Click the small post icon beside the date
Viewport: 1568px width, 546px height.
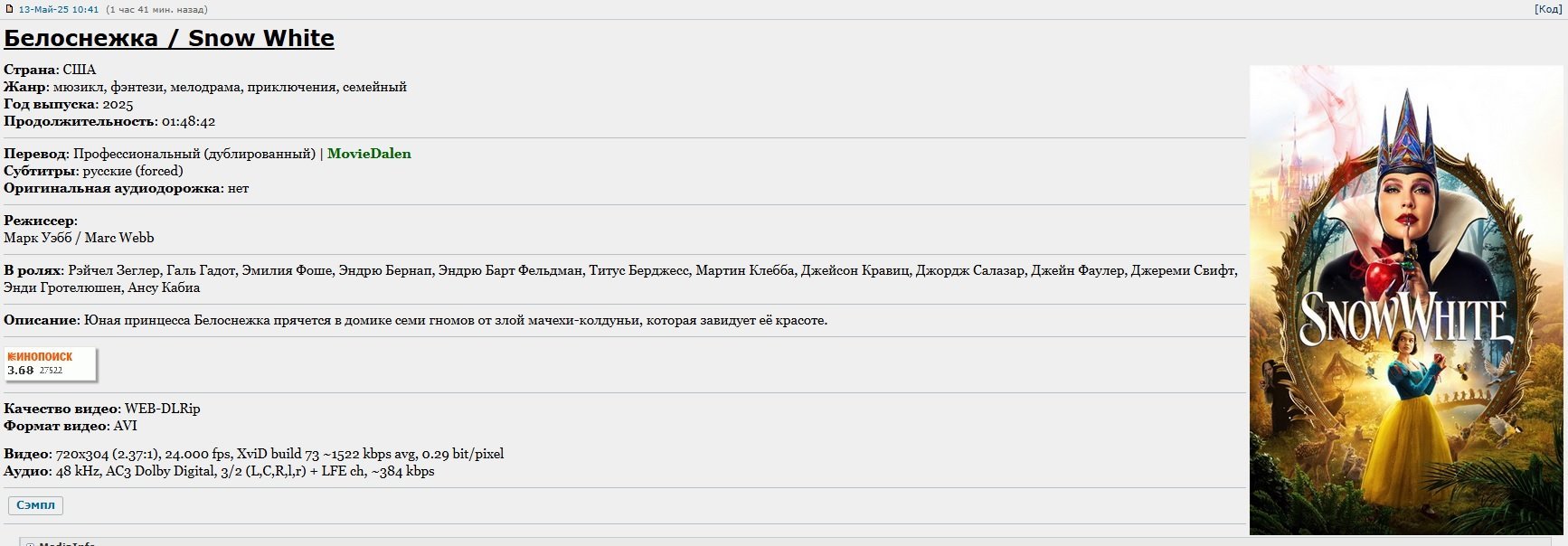tap(10, 9)
